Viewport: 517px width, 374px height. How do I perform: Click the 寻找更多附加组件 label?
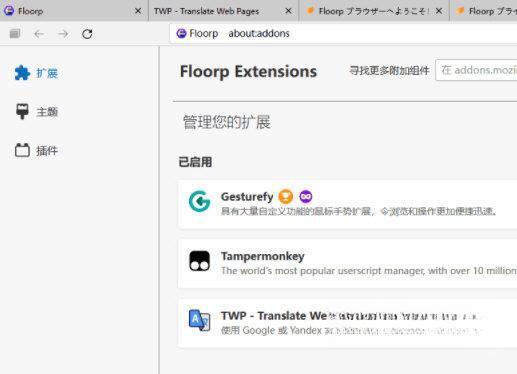point(389,70)
